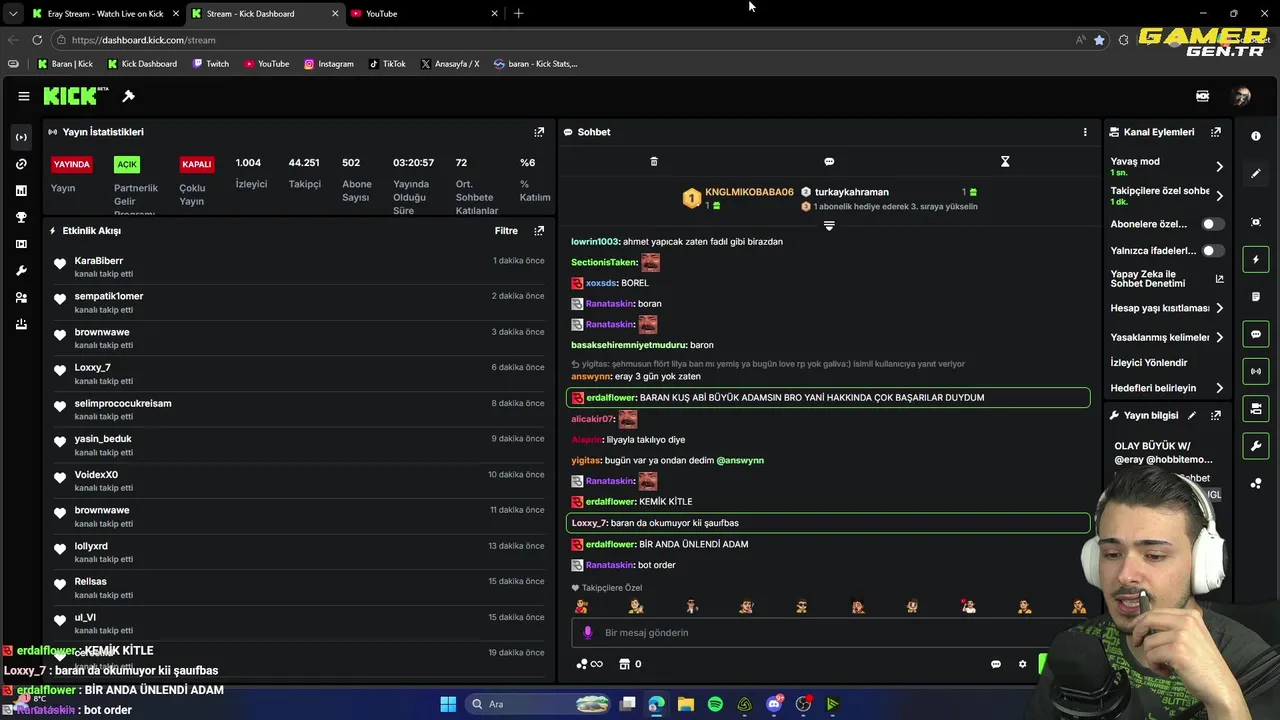
Task: Open the hamburger menu beside the Kick logo
Action: 23,96
